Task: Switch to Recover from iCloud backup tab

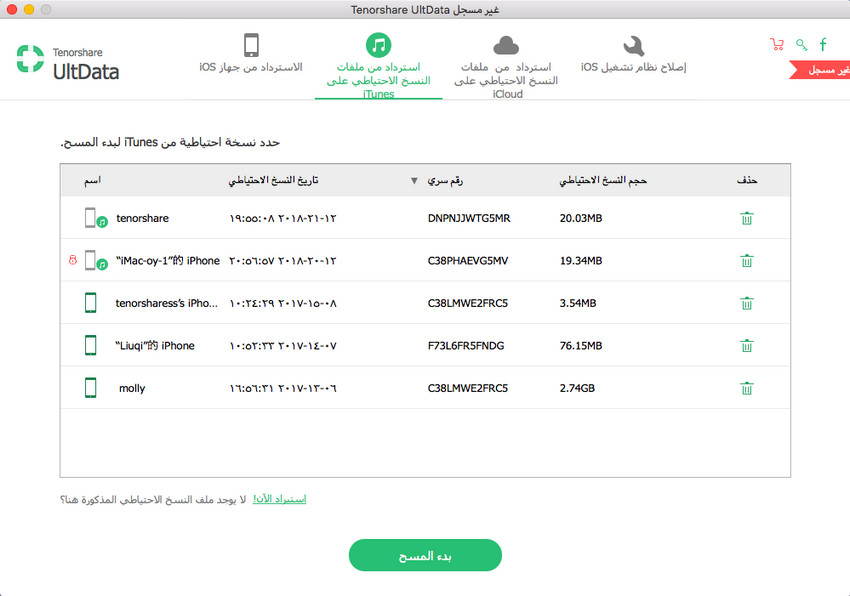Action: pos(506,67)
